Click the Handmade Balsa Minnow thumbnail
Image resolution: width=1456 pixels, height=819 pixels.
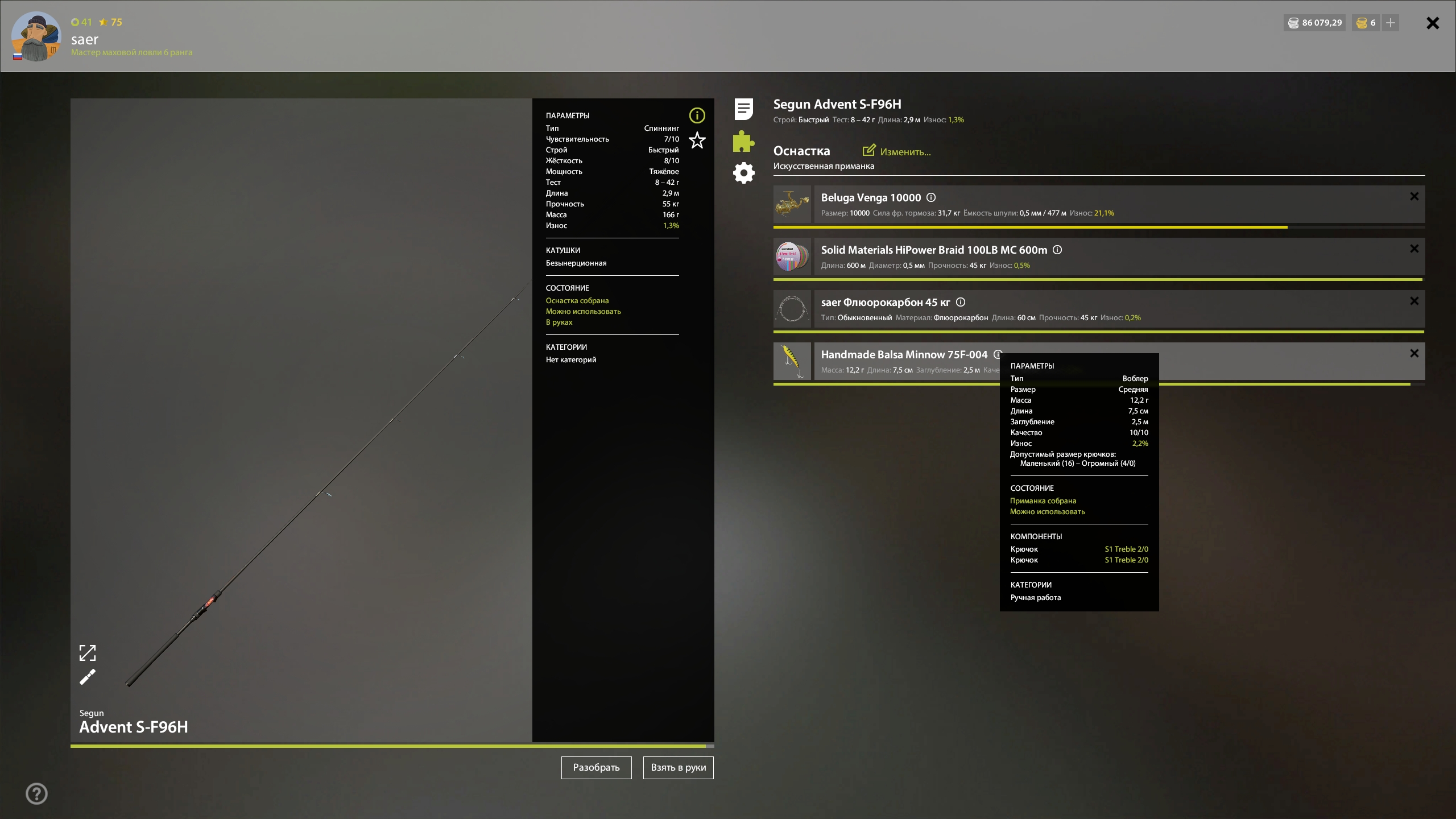tap(792, 361)
